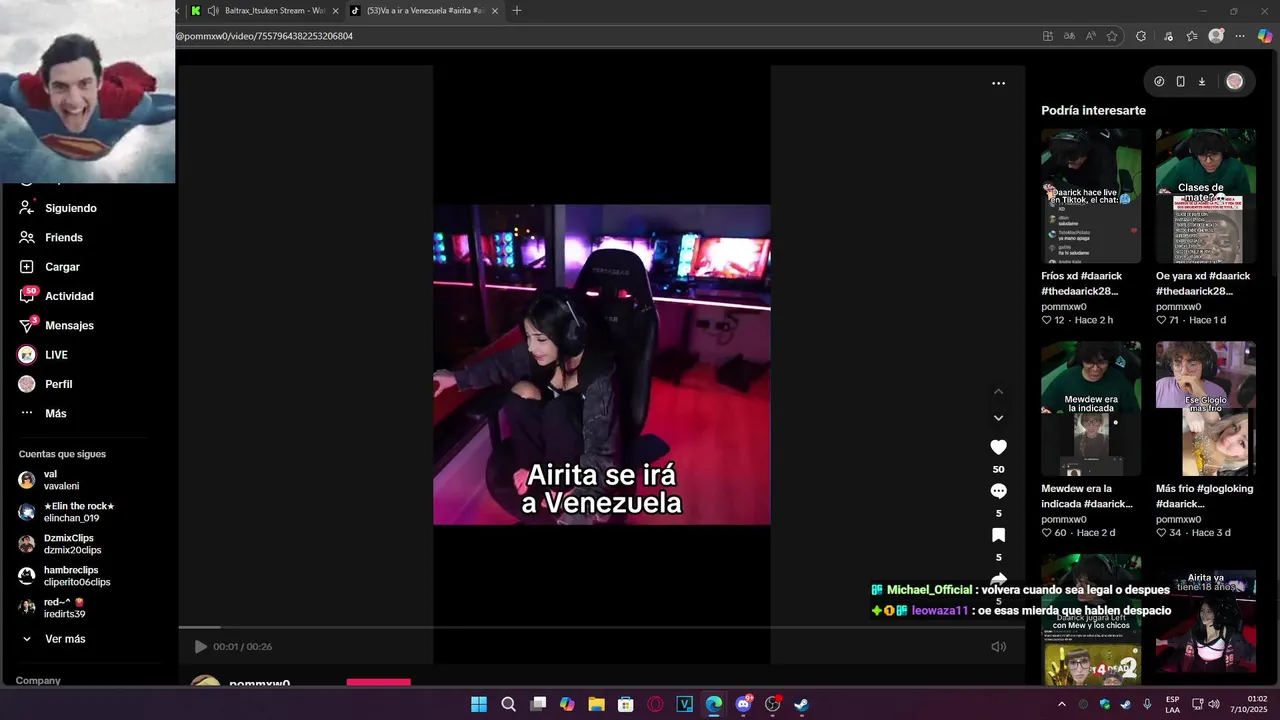Open the video three-dot options menu
Image resolution: width=1280 pixels, height=720 pixels.
[x=998, y=83]
